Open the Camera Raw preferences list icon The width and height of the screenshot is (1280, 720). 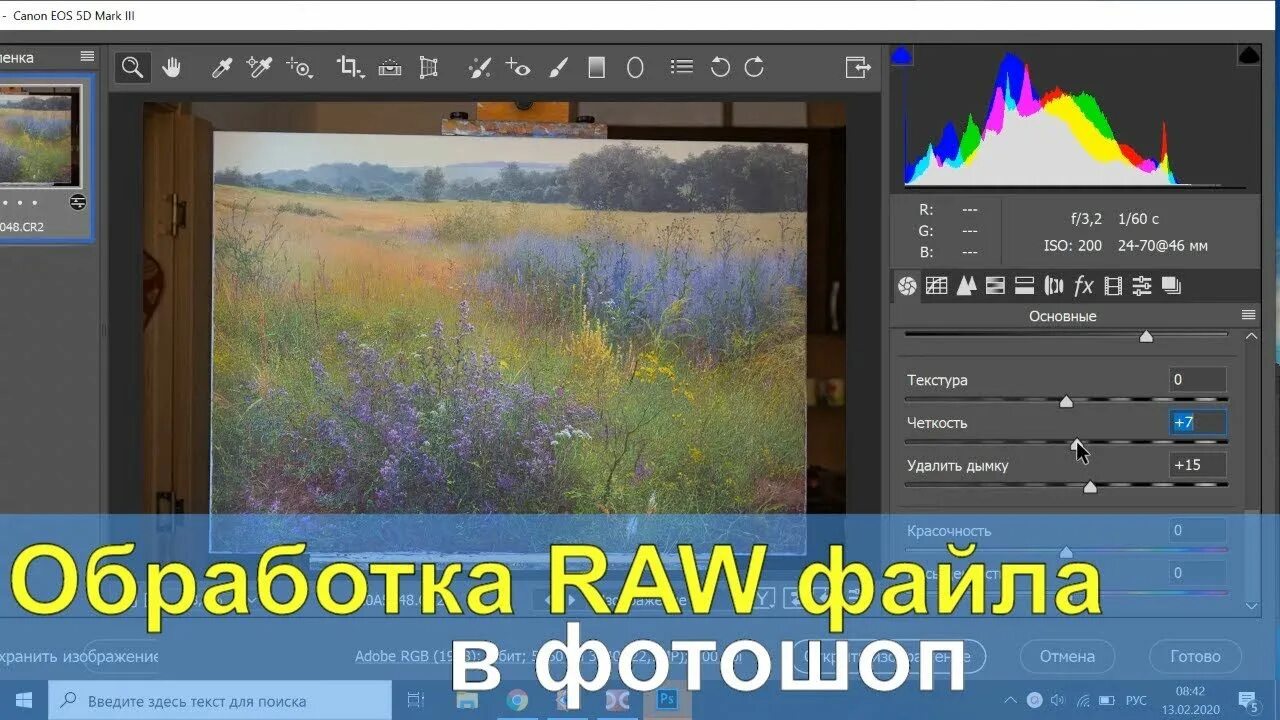(x=682, y=67)
